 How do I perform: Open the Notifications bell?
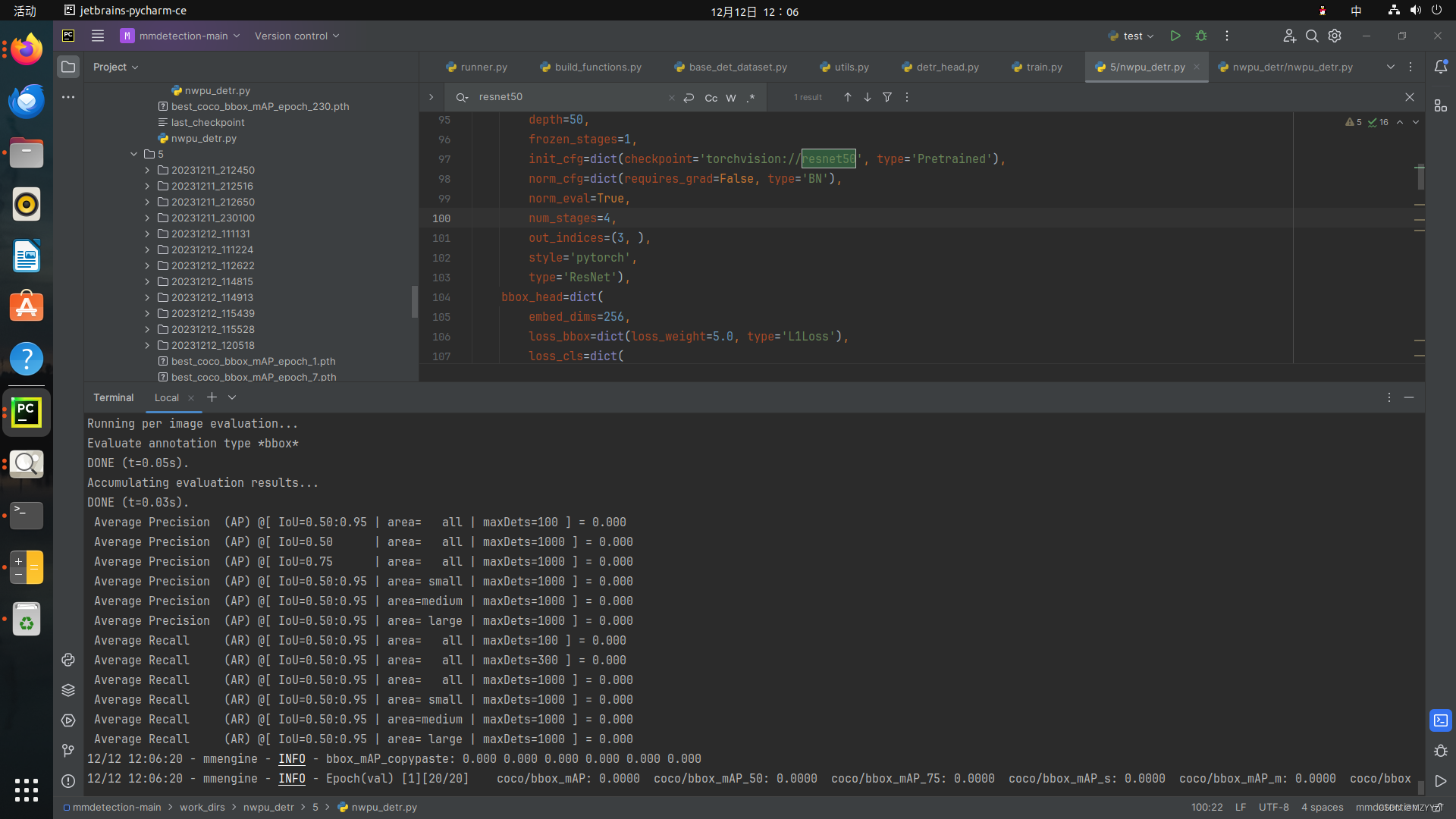(1441, 67)
